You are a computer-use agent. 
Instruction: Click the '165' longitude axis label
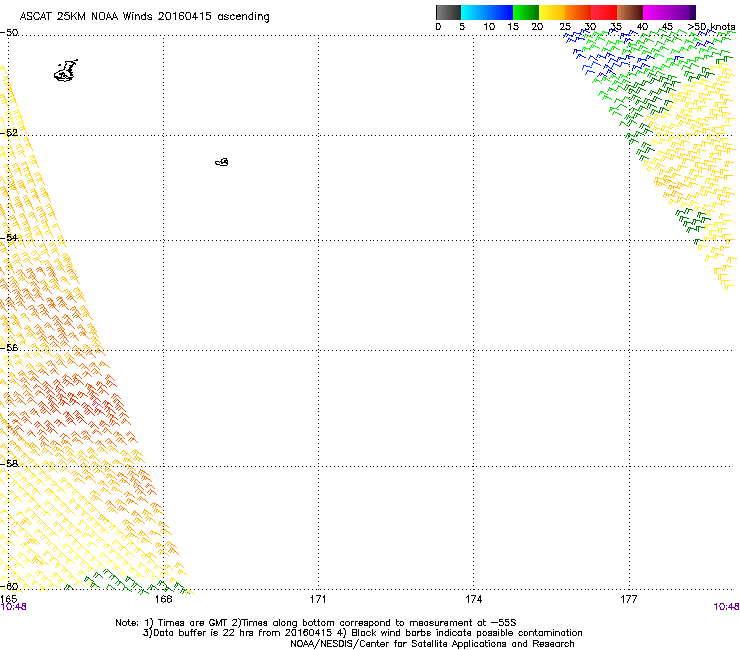pos(8,599)
